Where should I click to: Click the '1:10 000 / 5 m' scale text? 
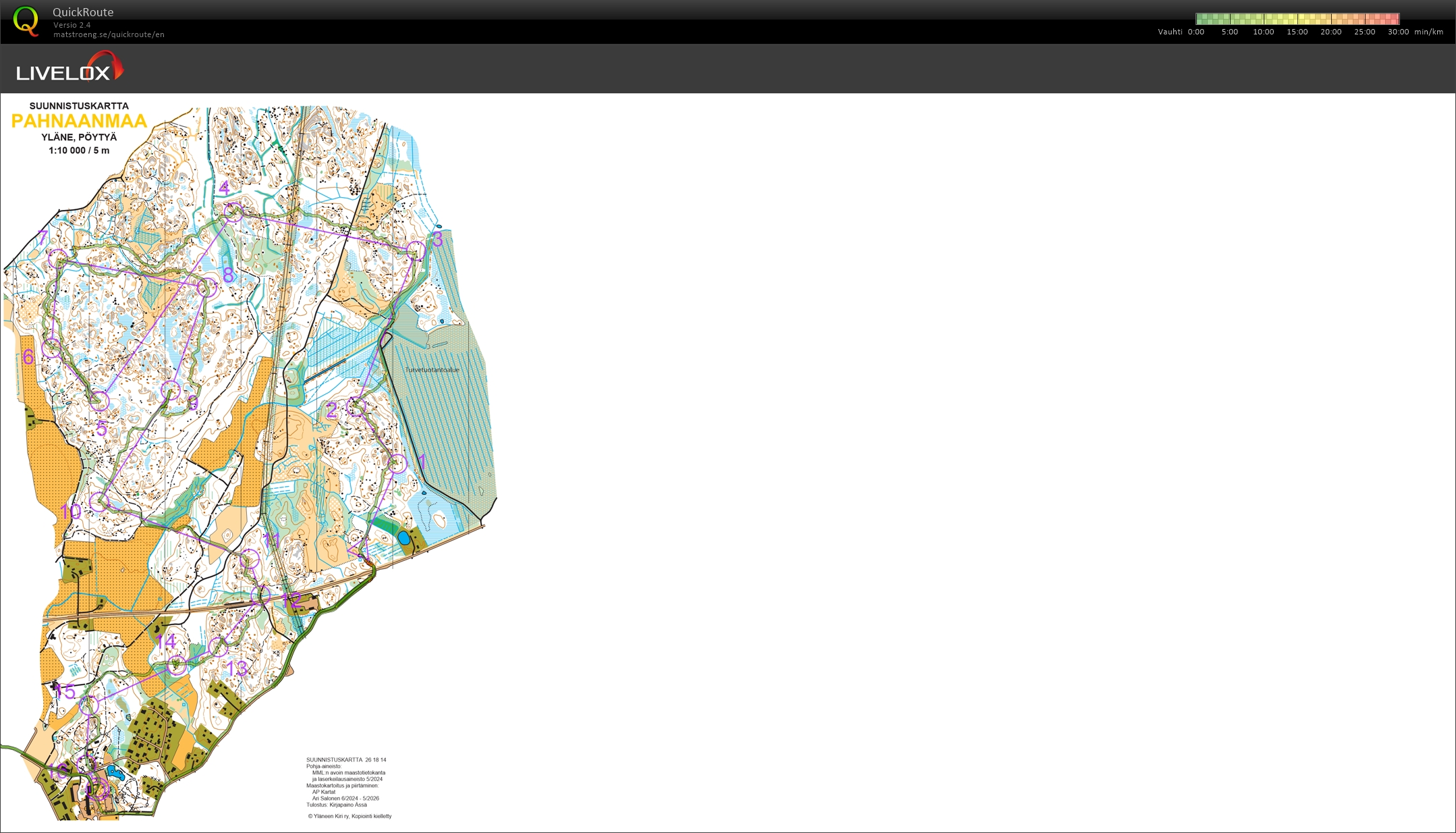[x=79, y=151]
